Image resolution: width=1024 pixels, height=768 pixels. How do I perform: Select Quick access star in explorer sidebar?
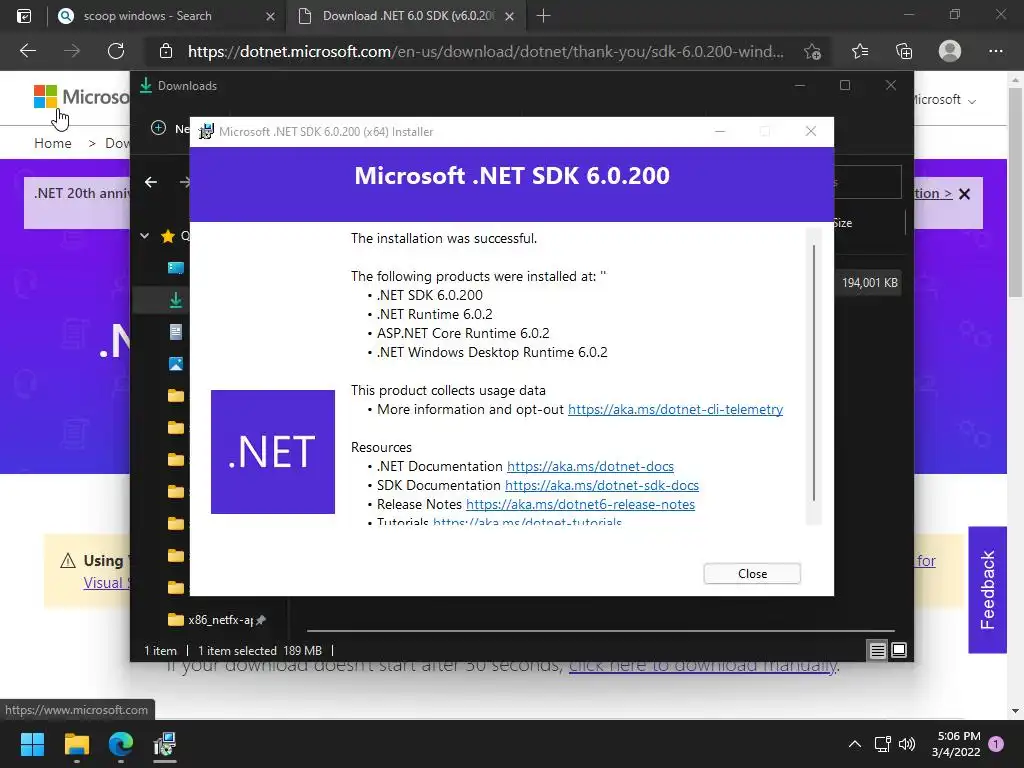168,236
